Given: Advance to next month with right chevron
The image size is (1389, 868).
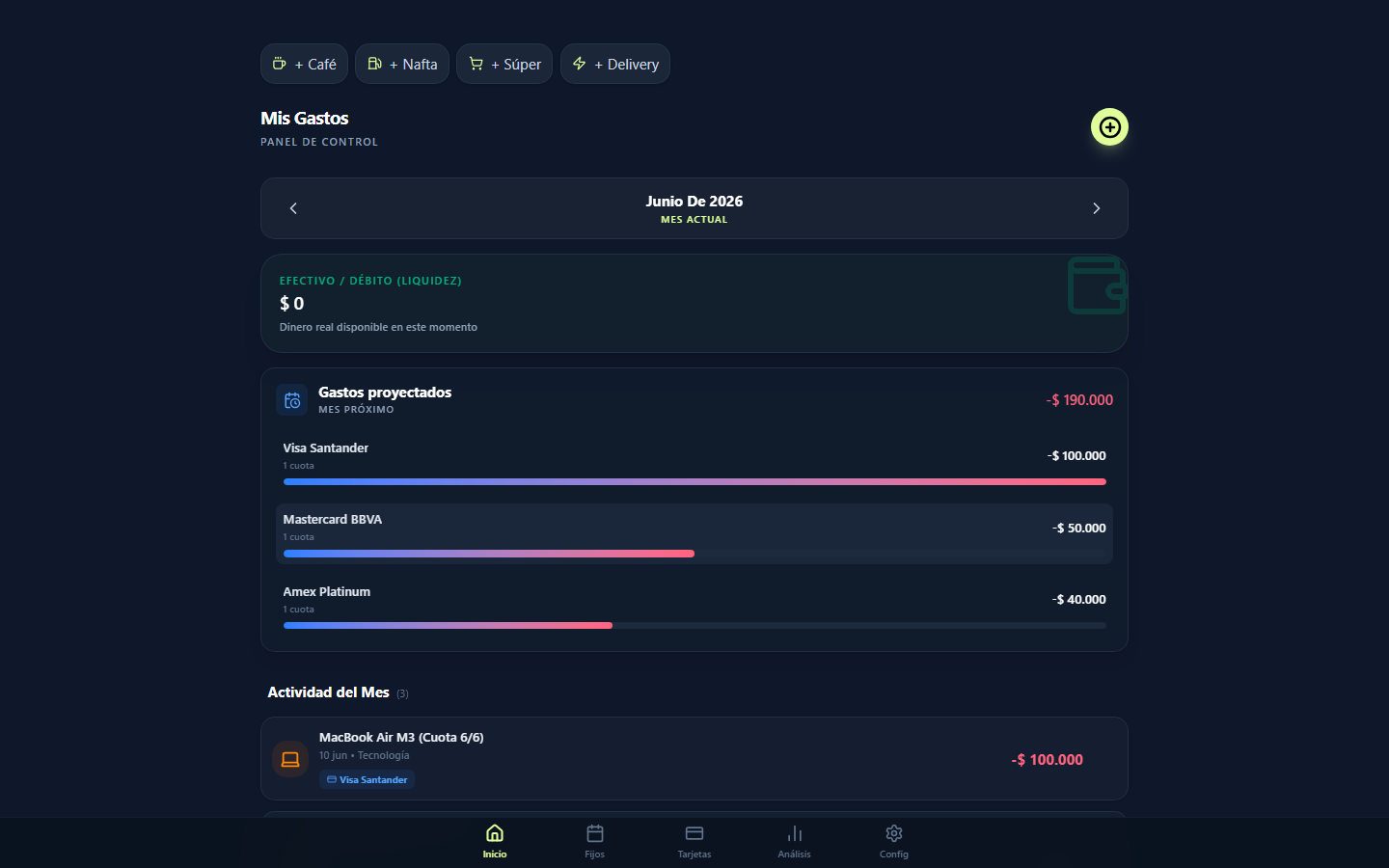Looking at the screenshot, I should (1096, 208).
